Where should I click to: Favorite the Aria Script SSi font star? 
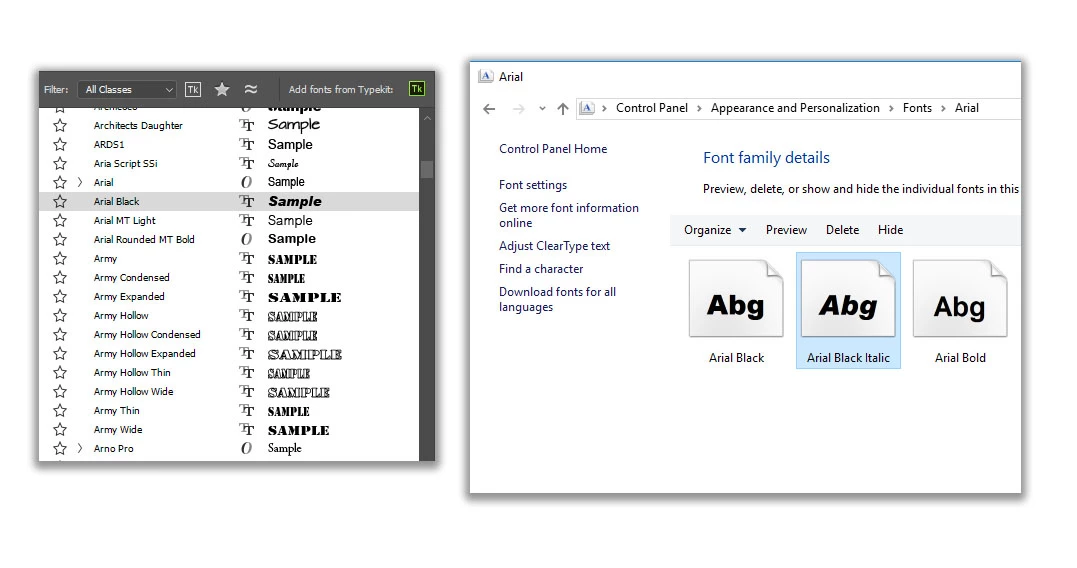coord(60,163)
